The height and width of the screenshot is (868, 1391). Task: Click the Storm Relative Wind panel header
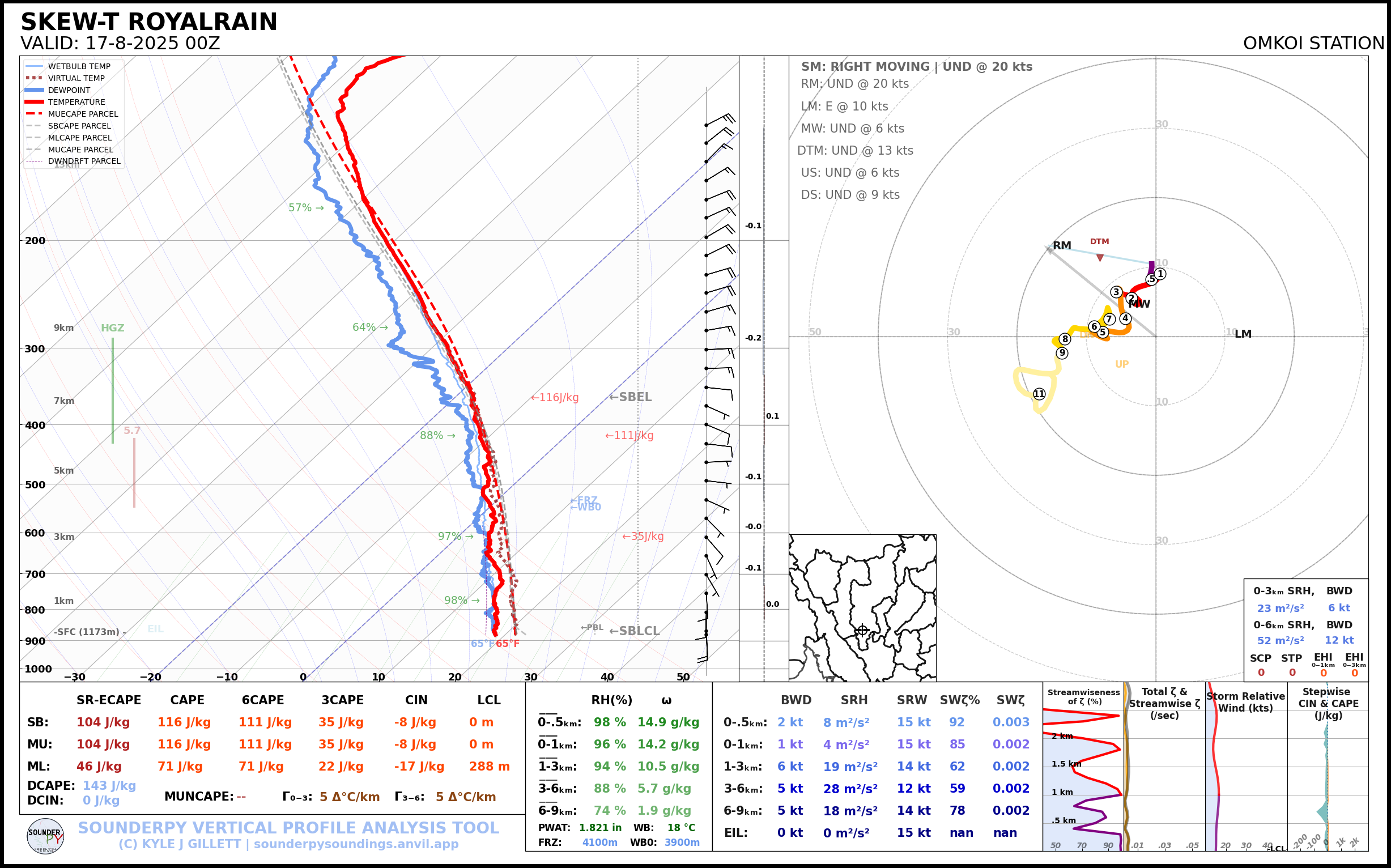(x=1245, y=701)
